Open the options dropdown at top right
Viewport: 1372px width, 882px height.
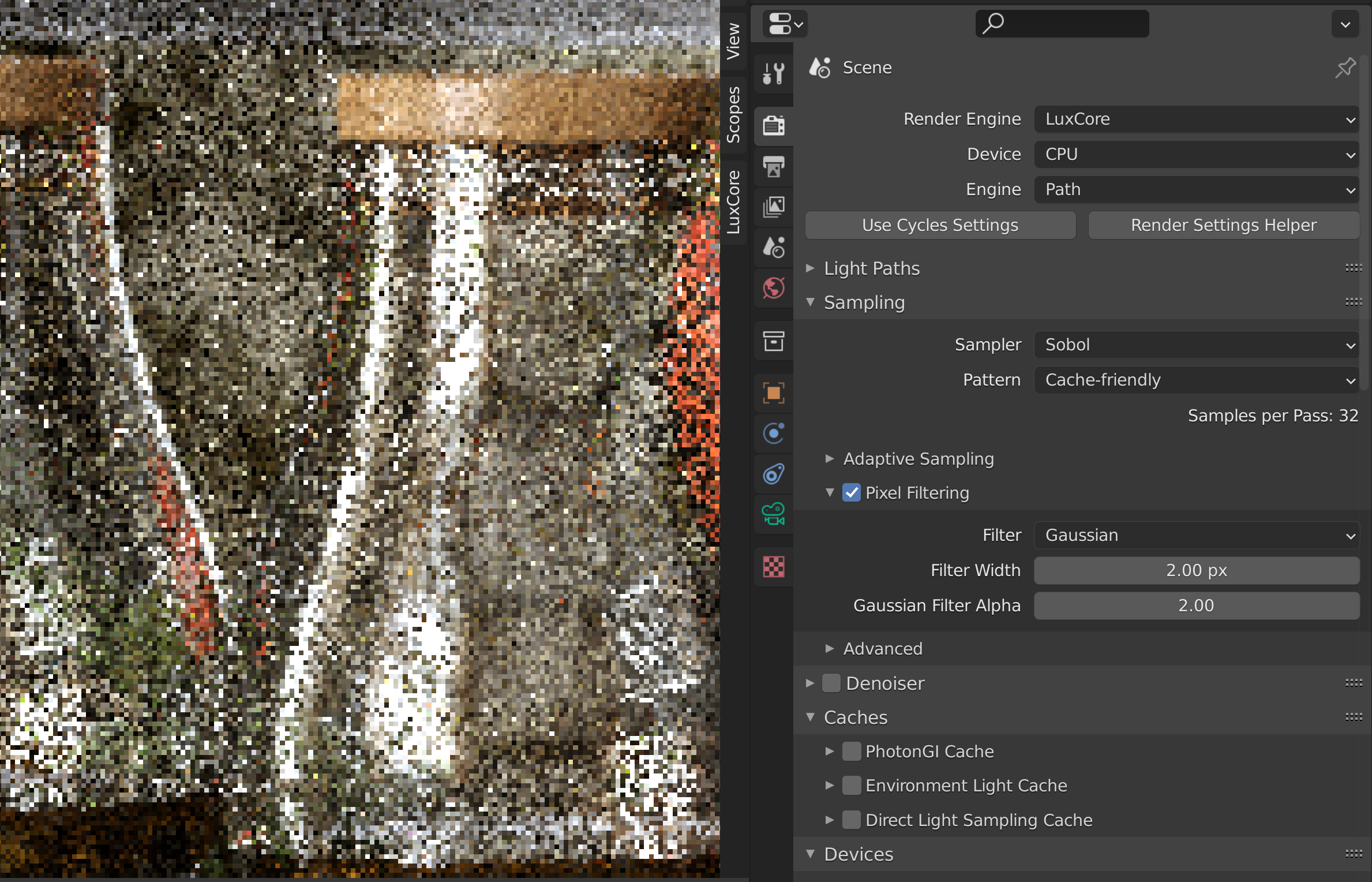pos(1345,24)
